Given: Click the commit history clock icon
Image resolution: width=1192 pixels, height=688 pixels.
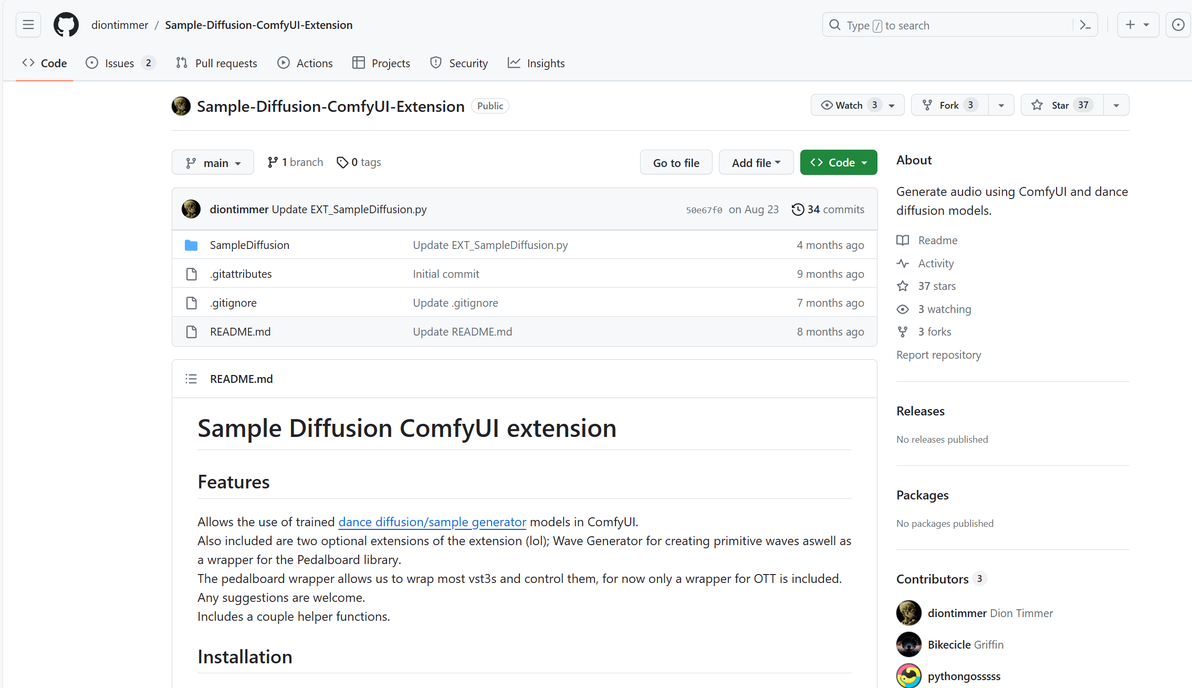Looking at the screenshot, I should 797,210.
